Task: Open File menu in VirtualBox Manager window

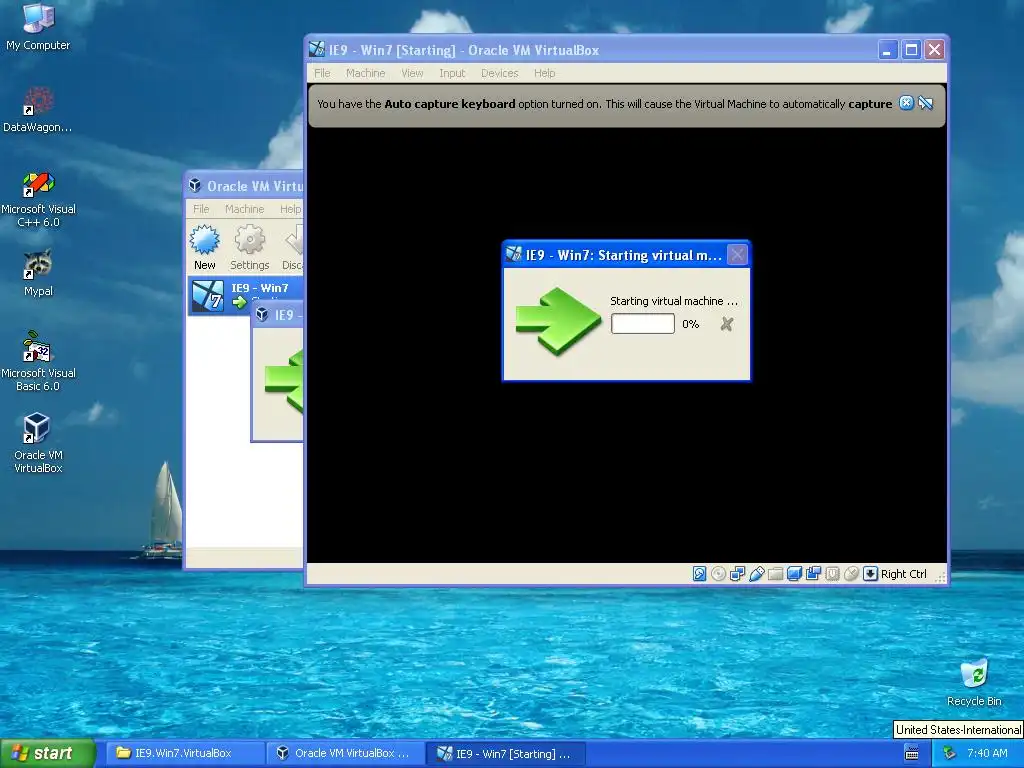Action: pos(201,209)
